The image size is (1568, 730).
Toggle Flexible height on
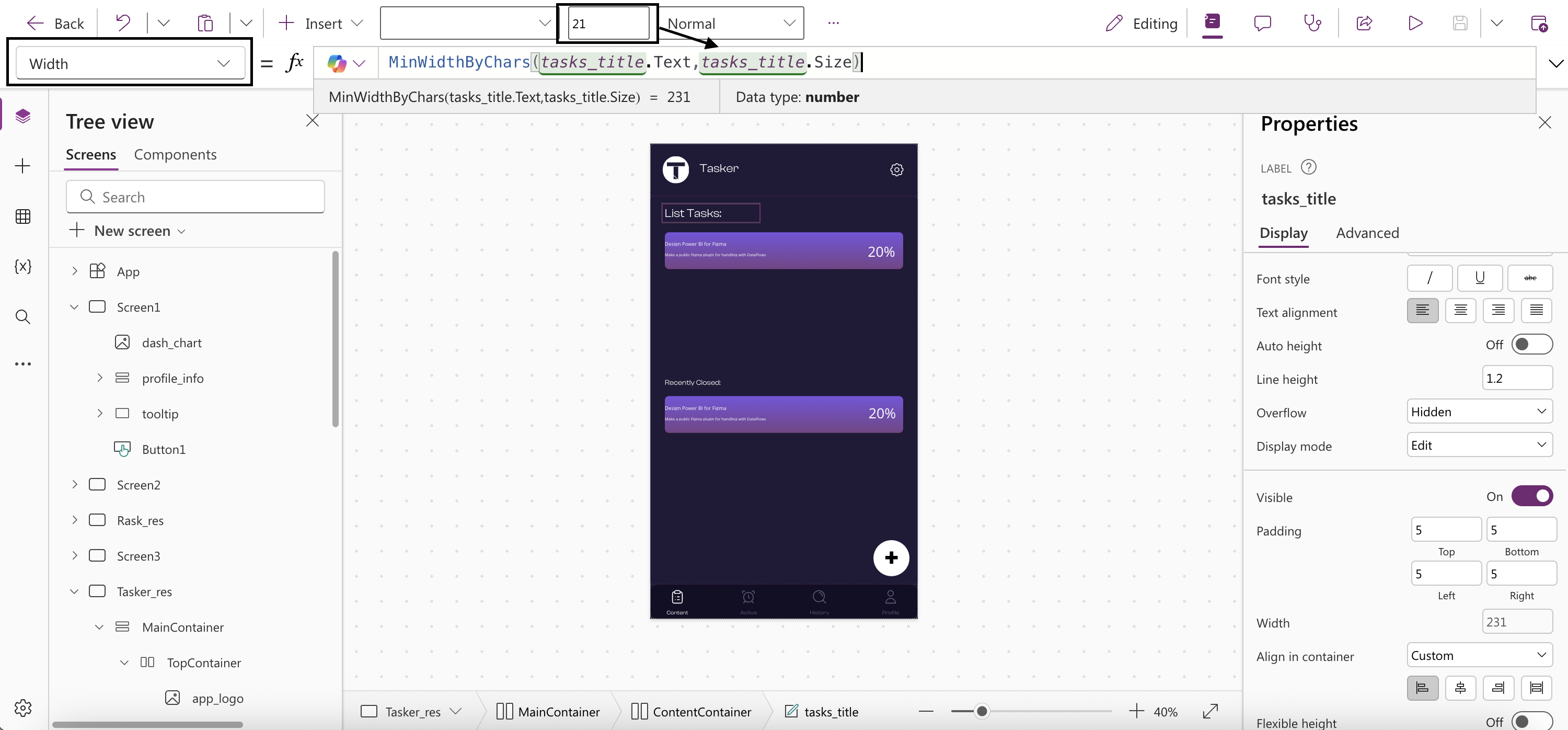click(1531, 722)
